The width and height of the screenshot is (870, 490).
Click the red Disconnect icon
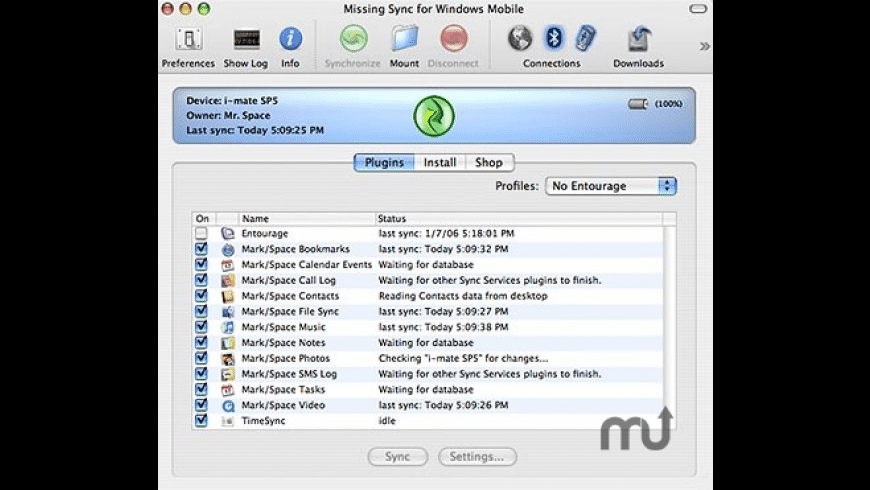[454, 39]
